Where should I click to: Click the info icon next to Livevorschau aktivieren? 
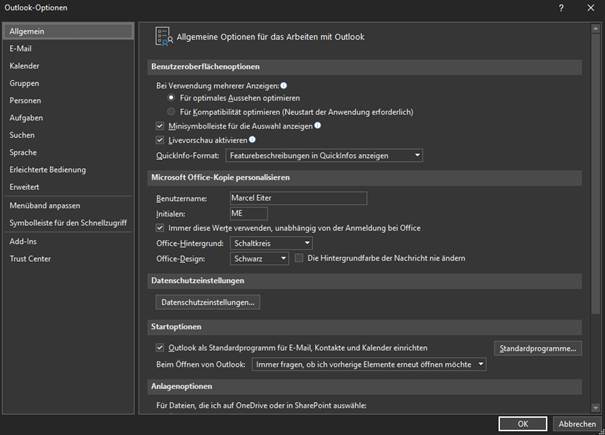(252, 139)
